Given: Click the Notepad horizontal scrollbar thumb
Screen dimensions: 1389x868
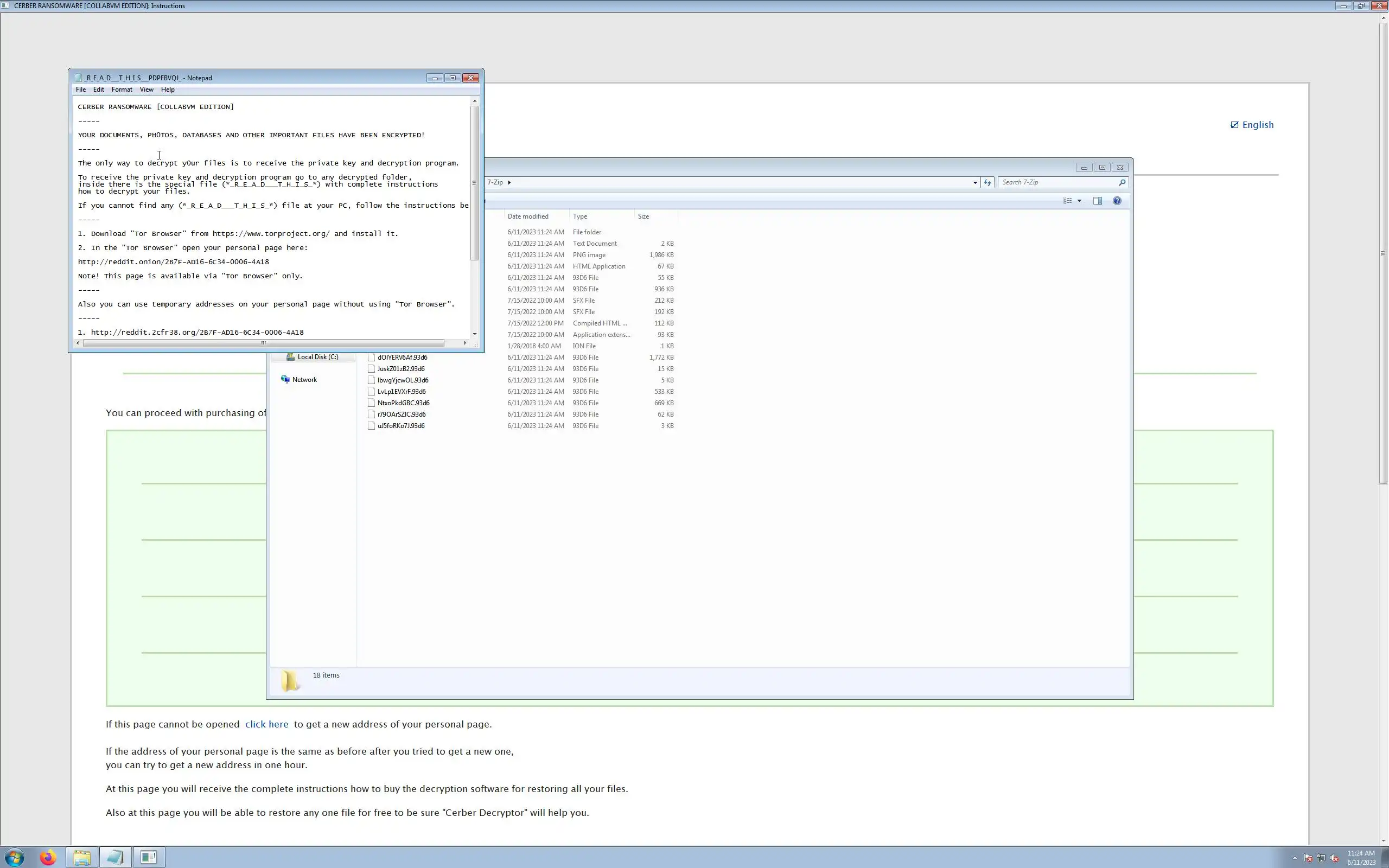Looking at the screenshot, I should 264,343.
